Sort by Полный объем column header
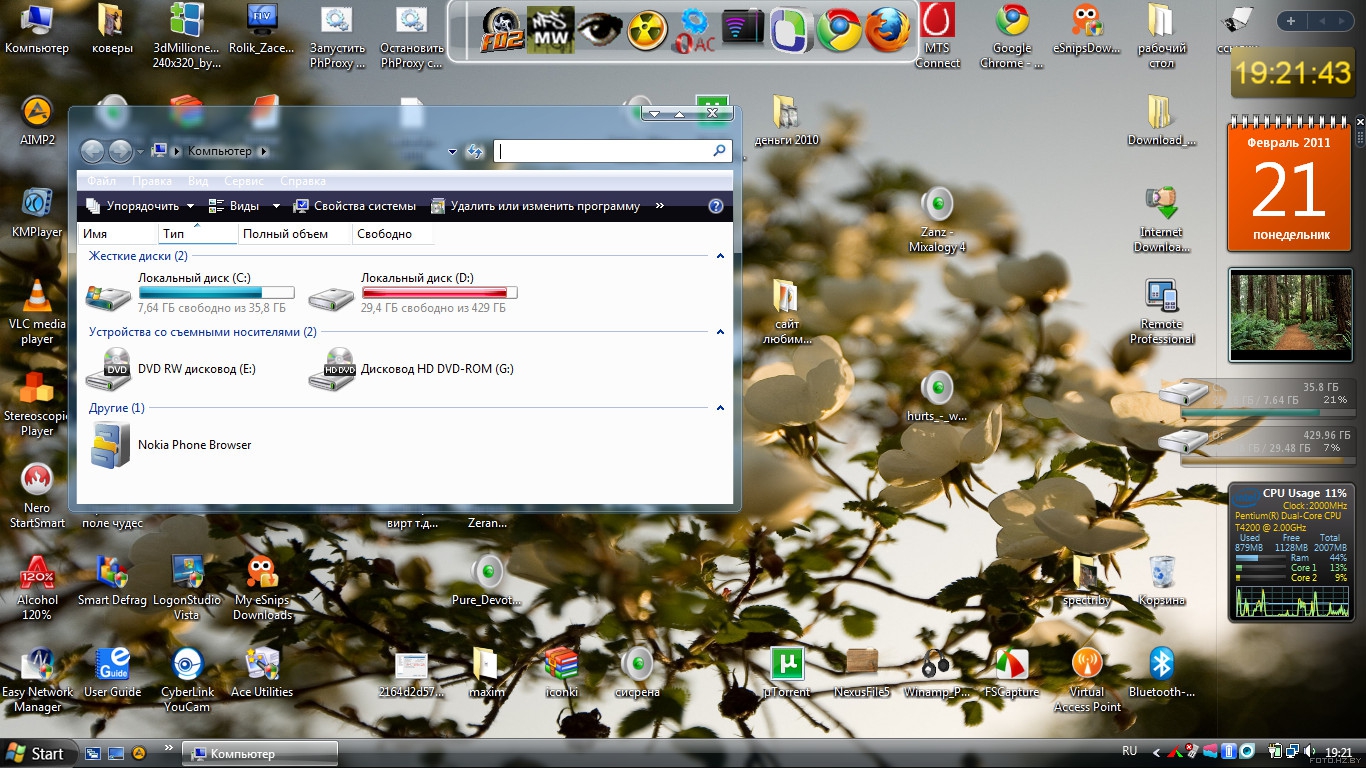This screenshot has height=768, width=1366. click(x=285, y=234)
